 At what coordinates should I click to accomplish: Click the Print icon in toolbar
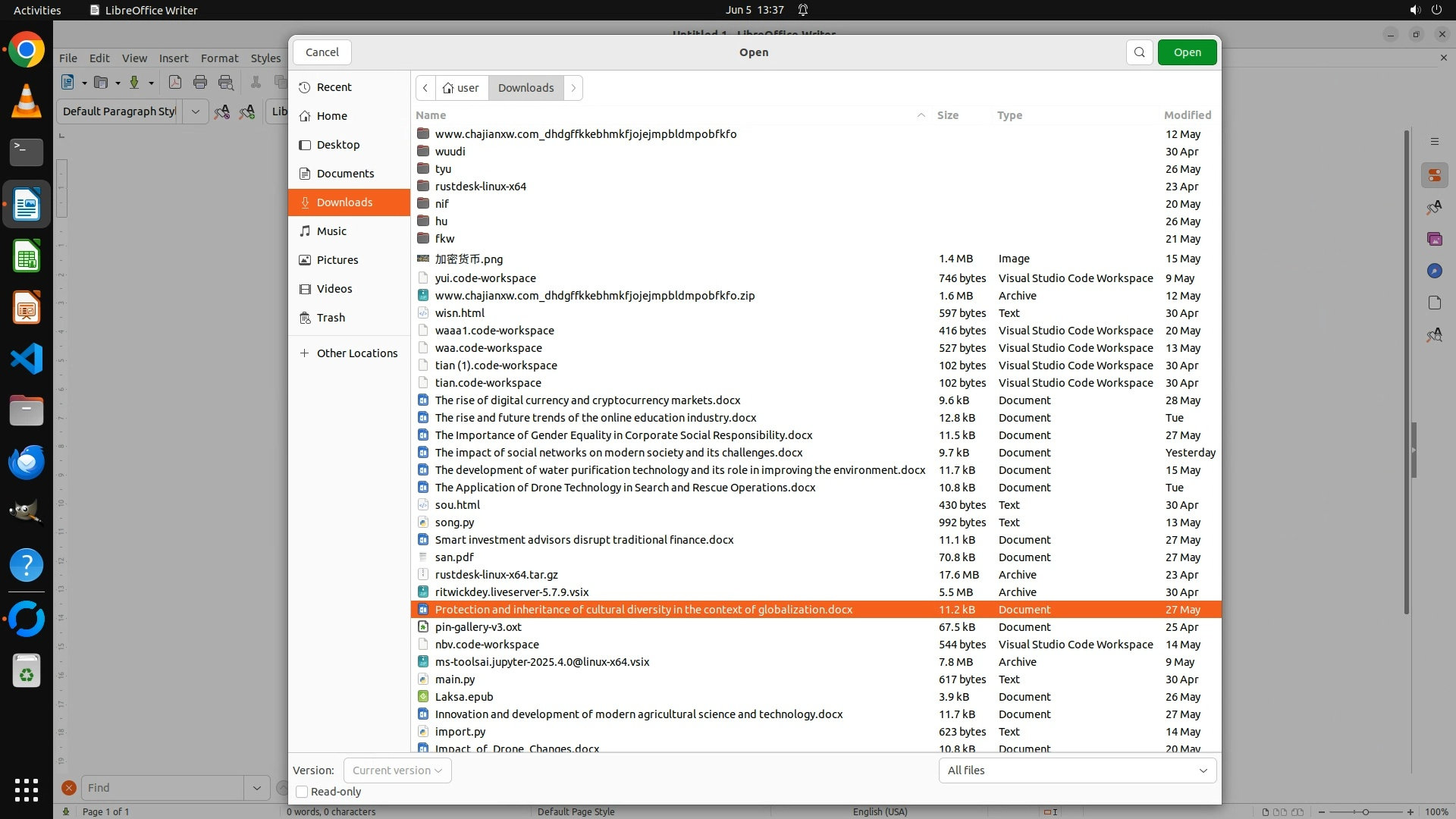pyautogui.click(x=200, y=83)
